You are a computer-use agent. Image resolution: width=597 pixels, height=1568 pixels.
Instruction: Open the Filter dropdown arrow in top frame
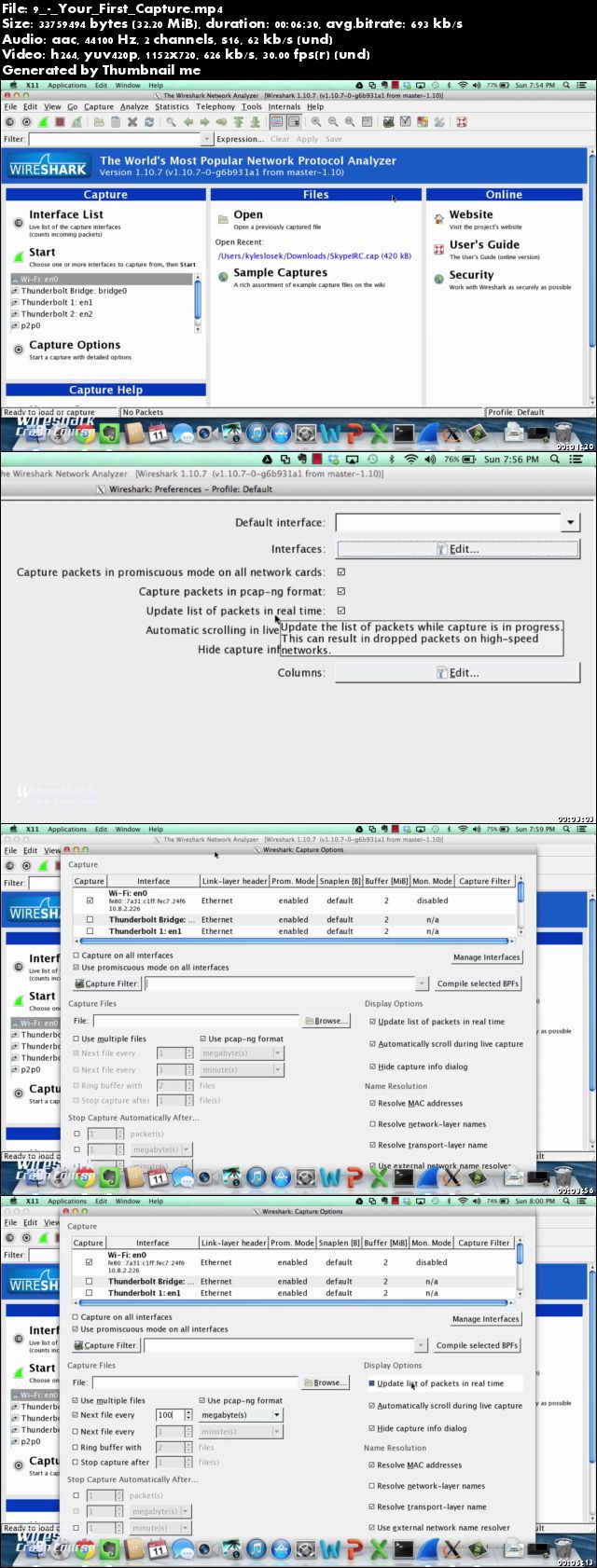(x=207, y=139)
